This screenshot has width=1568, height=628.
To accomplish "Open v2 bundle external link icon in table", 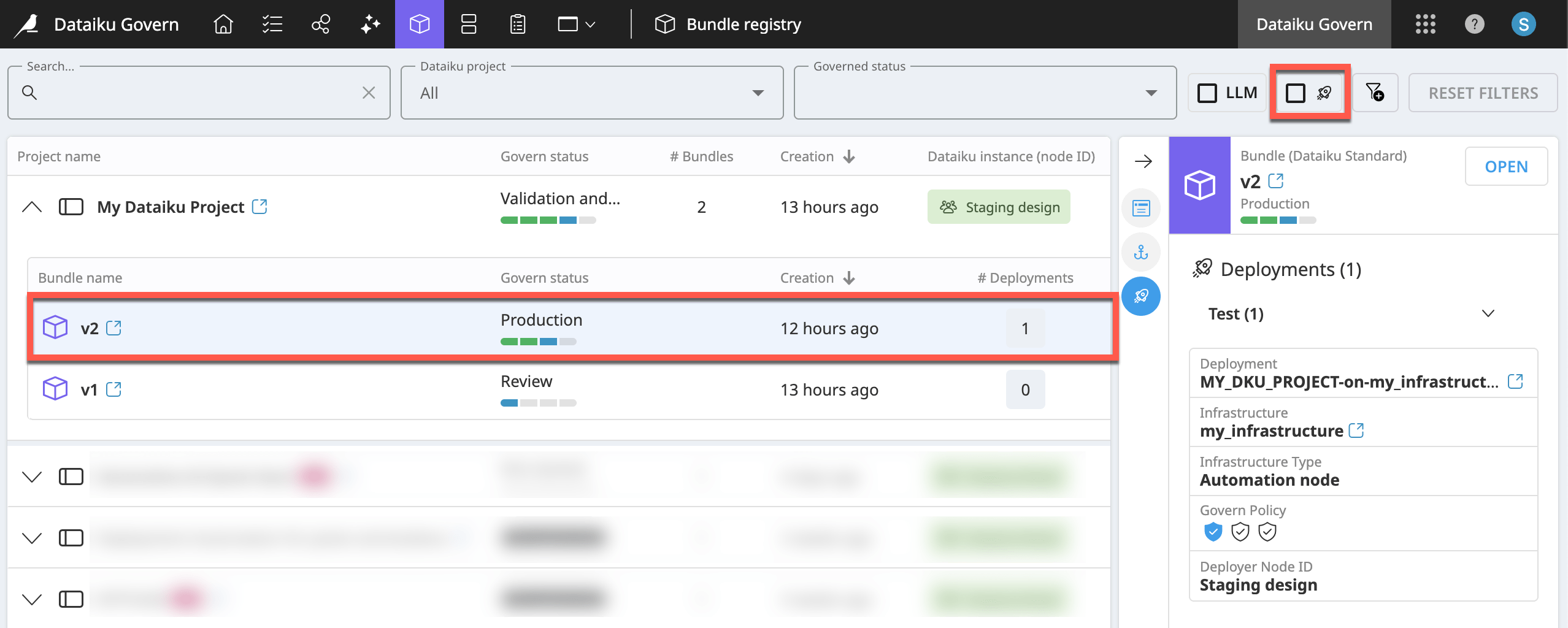I will coord(113,328).
